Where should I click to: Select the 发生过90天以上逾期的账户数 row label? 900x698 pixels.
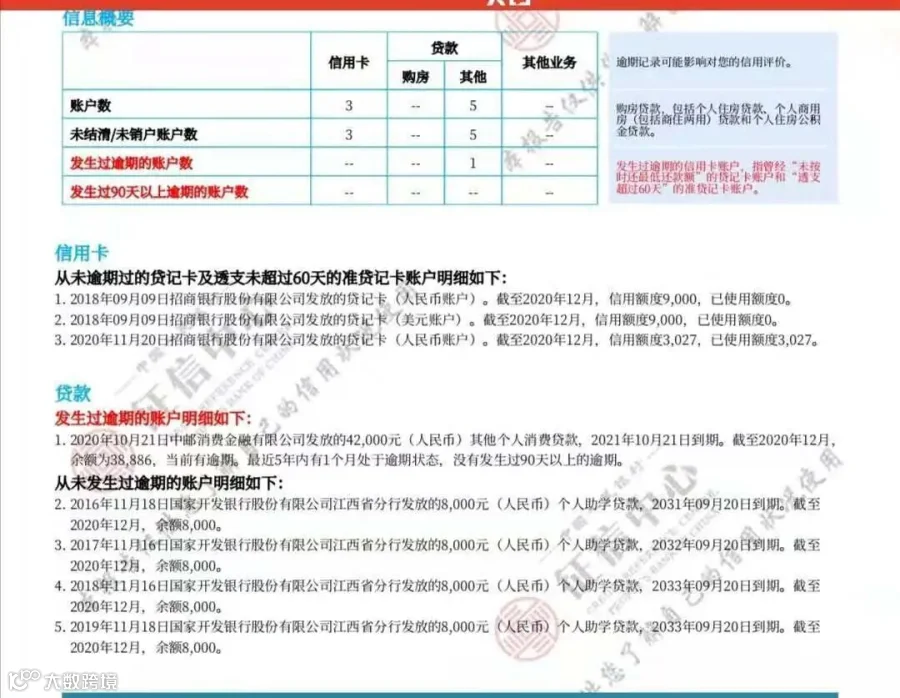(x=159, y=192)
